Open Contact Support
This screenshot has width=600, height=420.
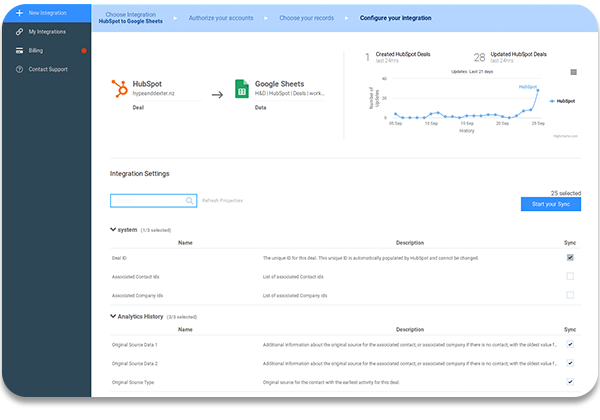pos(47,69)
